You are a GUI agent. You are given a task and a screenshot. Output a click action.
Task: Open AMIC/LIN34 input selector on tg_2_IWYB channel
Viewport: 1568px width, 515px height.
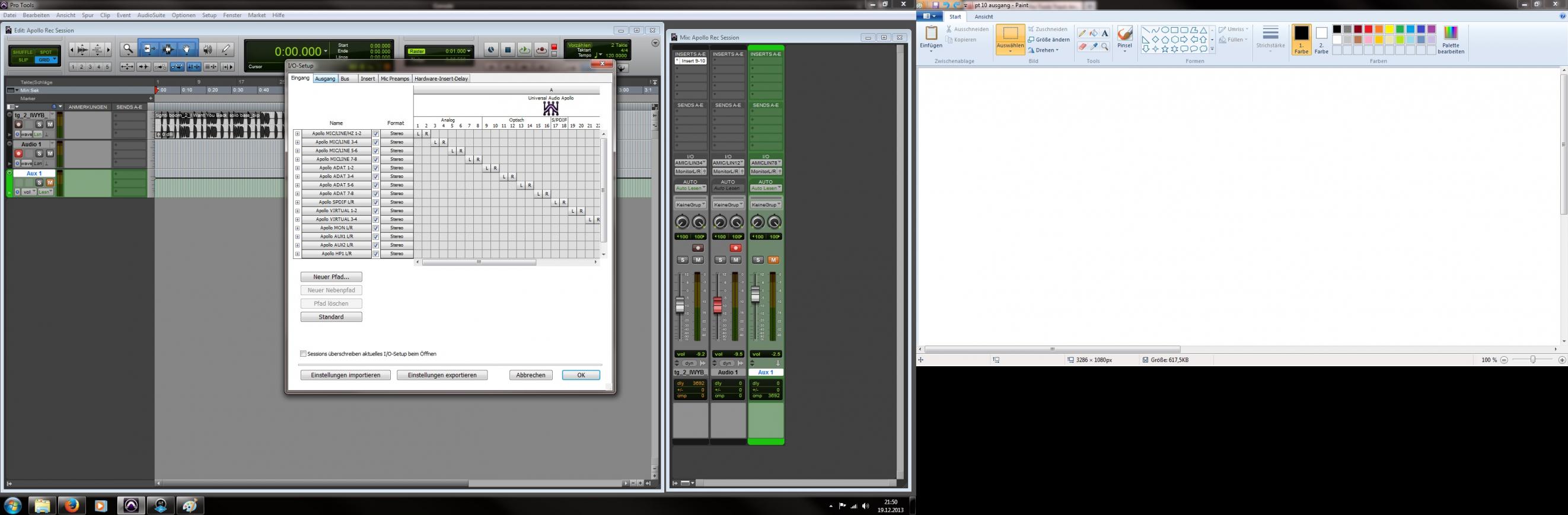coord(690,163)
